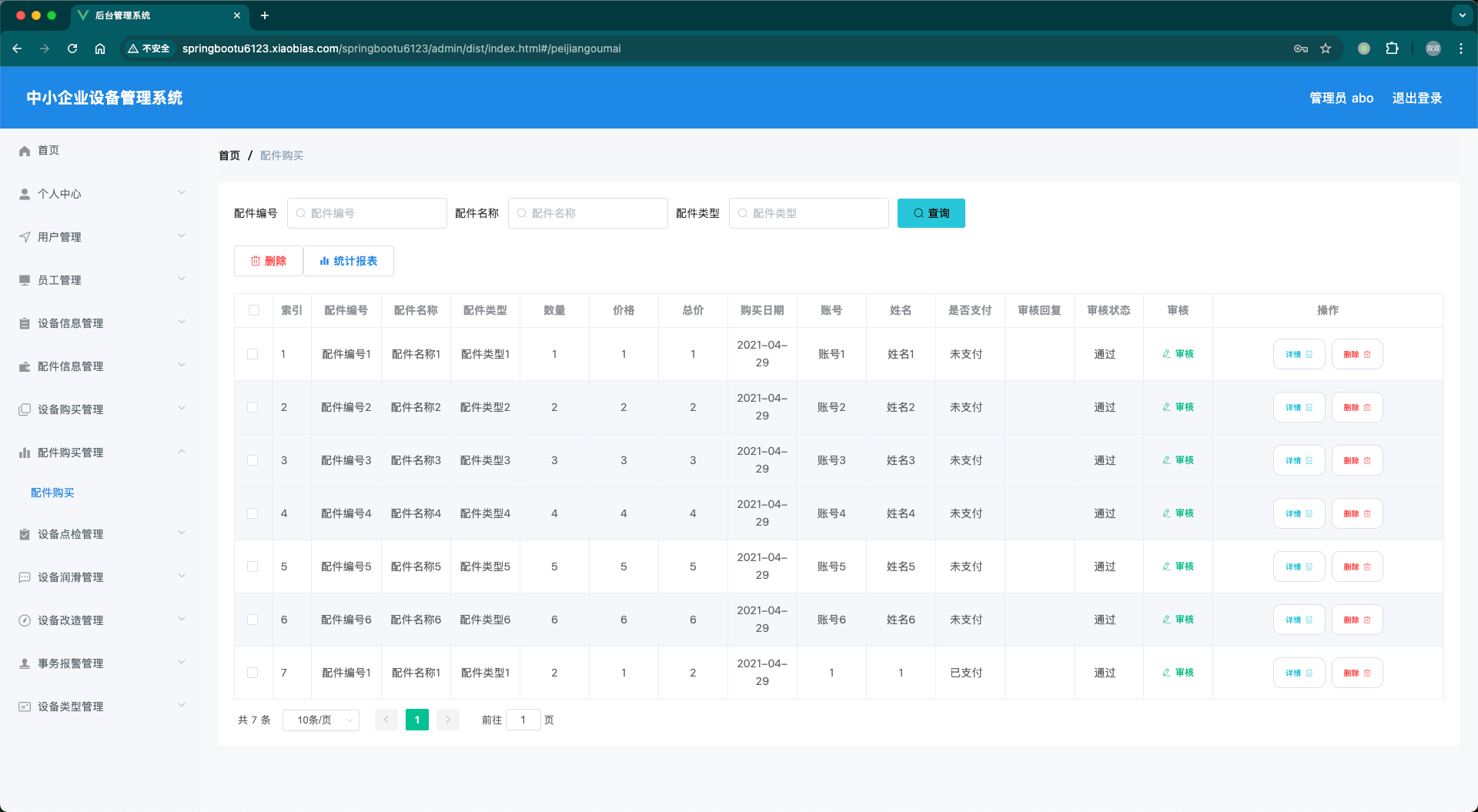The height and width of the screenshot is (812, 1478).
Task: Open the 统计报表 statistics report
Action: (x=349, y=261)
